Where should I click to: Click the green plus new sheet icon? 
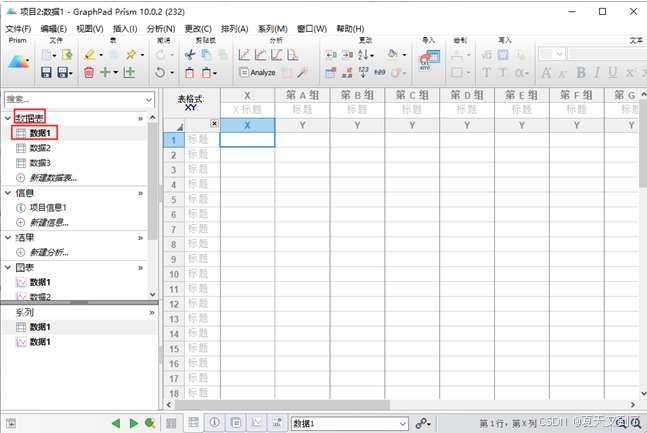(x=106, y=72)
